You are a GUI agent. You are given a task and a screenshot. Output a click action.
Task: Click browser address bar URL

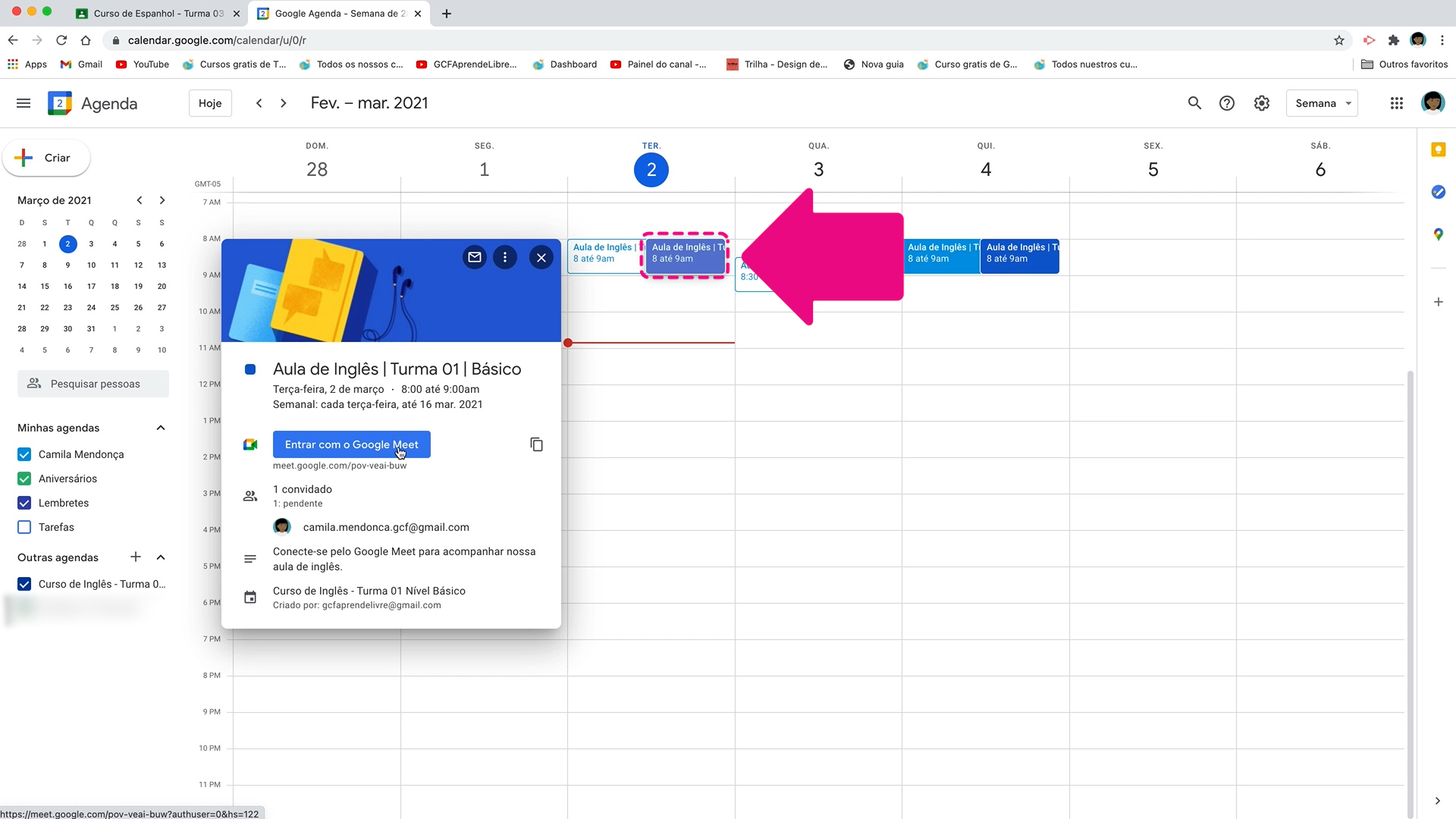217,40
